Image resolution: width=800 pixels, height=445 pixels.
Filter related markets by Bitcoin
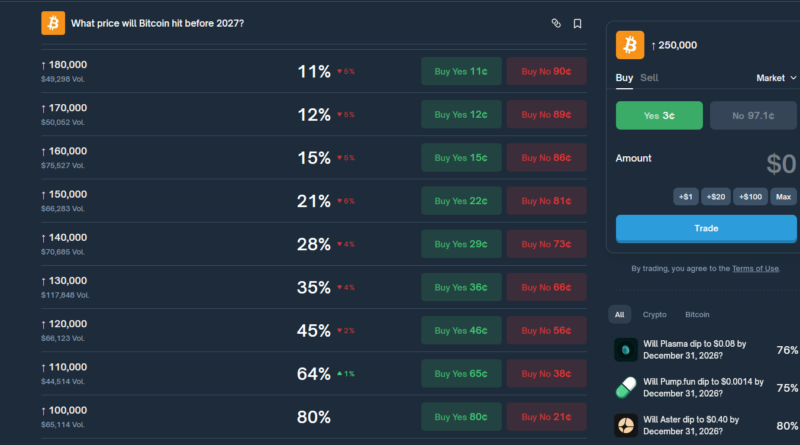698,314
